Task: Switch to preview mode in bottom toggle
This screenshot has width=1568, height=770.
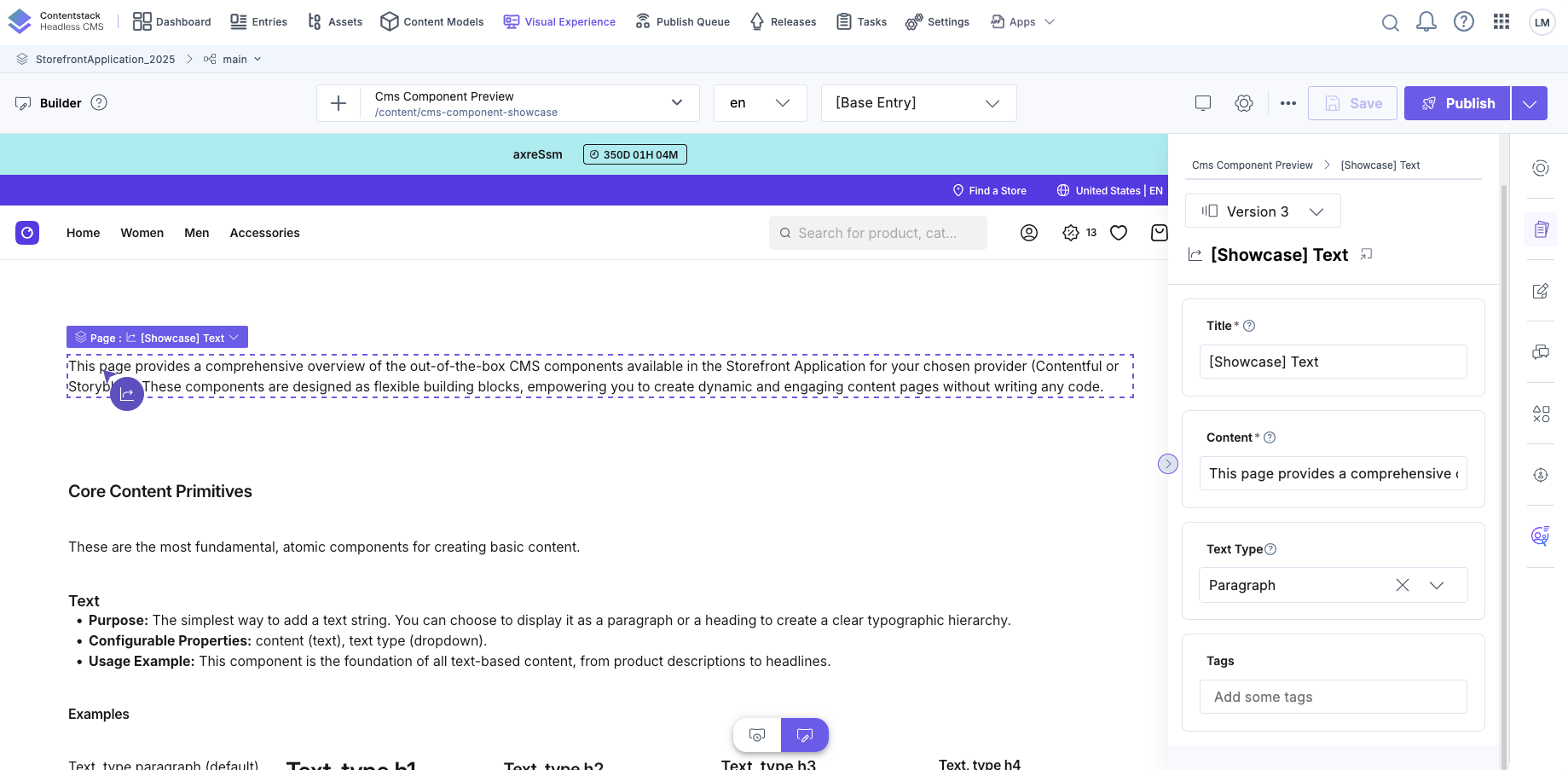Action: (757, 735)
